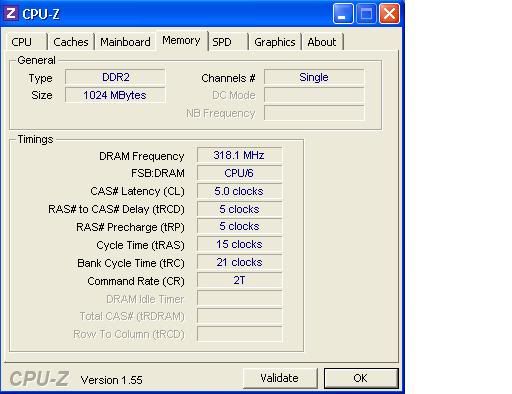Click the Cycle Time (tRAS) label
Viewport: 512px width, 394px height.
(140, 245)
